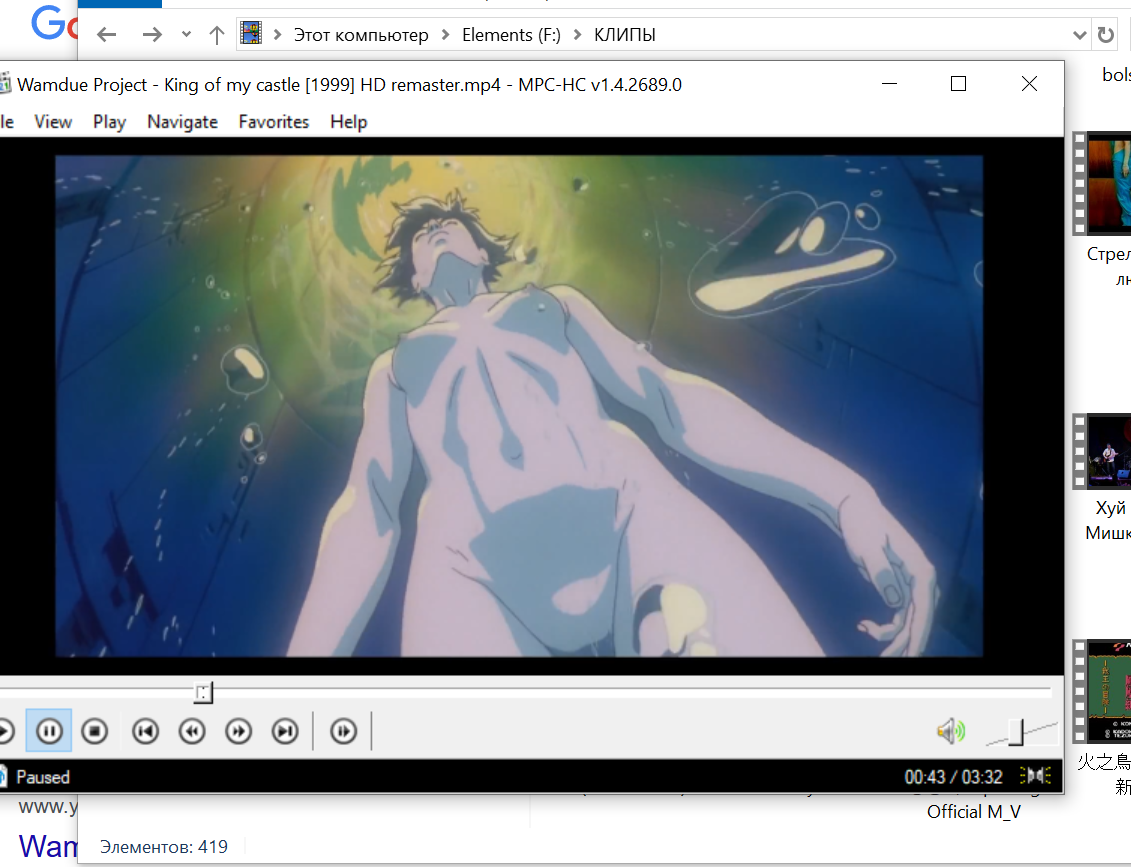The width and height of the screenshot is (1131, 867).
Task: Minimize the MPC-HC window
Action: (889, 84)
